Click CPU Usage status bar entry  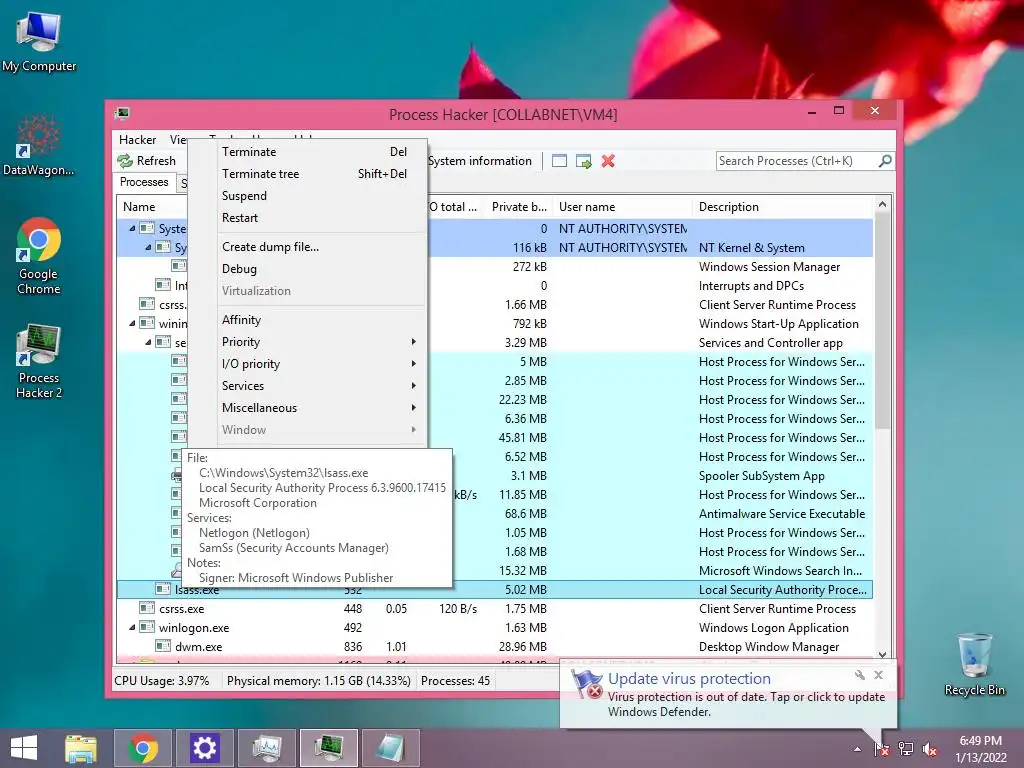coord(162,680)
